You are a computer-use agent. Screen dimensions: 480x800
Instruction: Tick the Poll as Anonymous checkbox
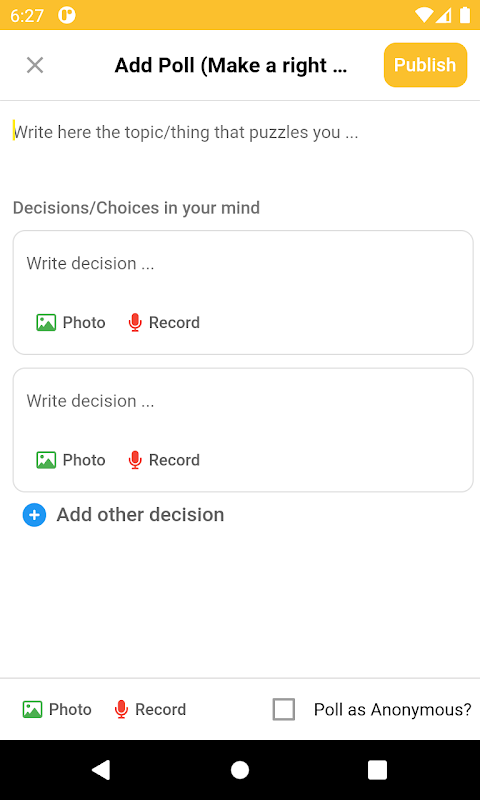284,709
